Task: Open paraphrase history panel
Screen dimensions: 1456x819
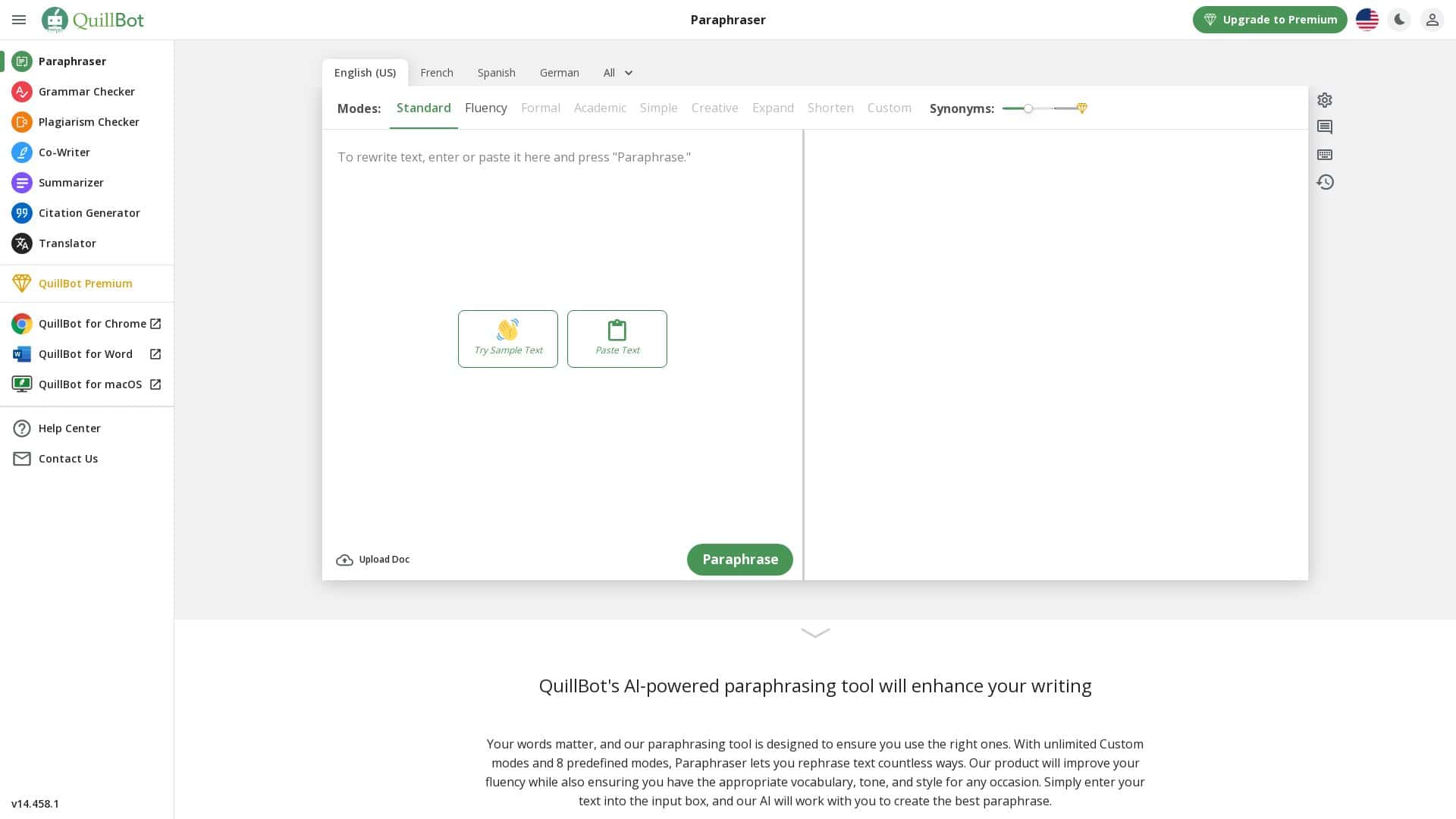Action: pyautogui.click(x=1325, y=182)
